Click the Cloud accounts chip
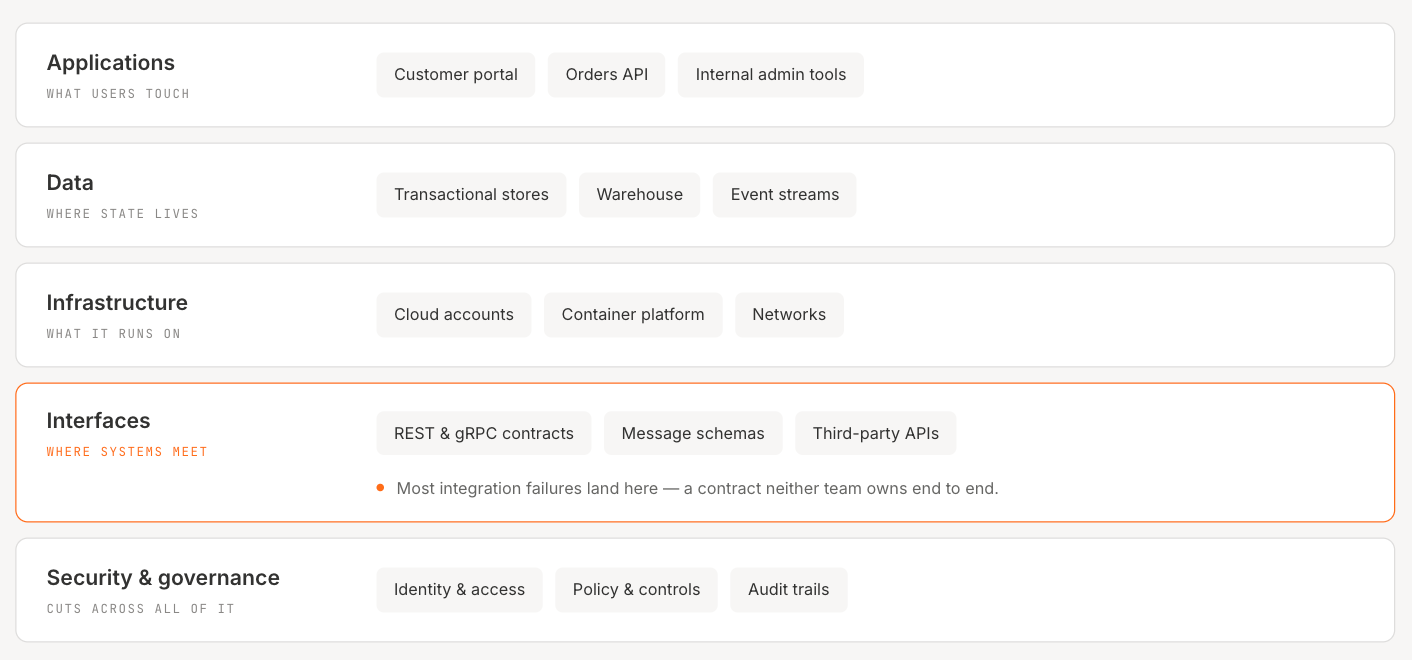 pyautogui.click(x=454, y=315)
